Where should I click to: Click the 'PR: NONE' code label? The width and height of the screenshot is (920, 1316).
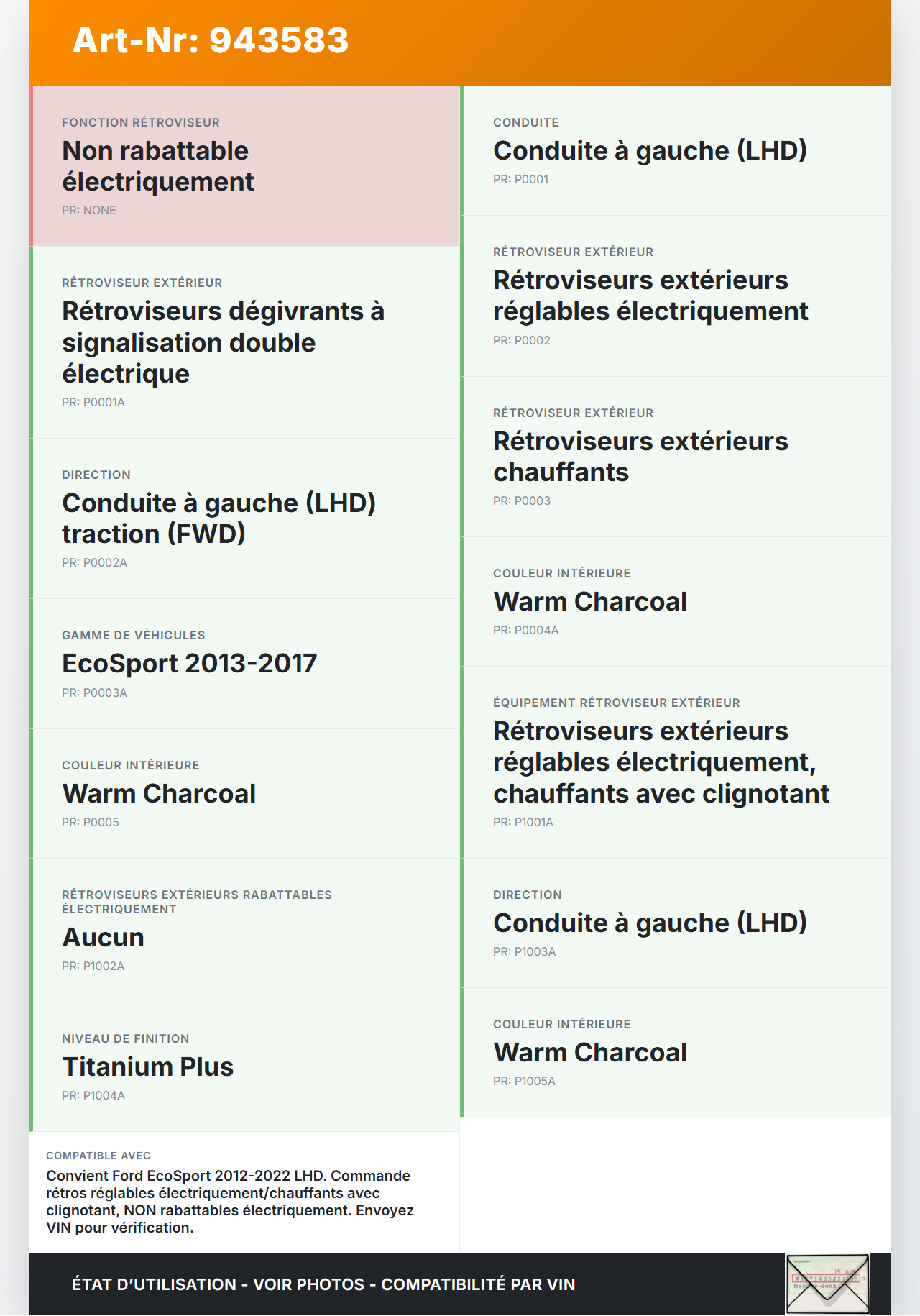point(89,210)
